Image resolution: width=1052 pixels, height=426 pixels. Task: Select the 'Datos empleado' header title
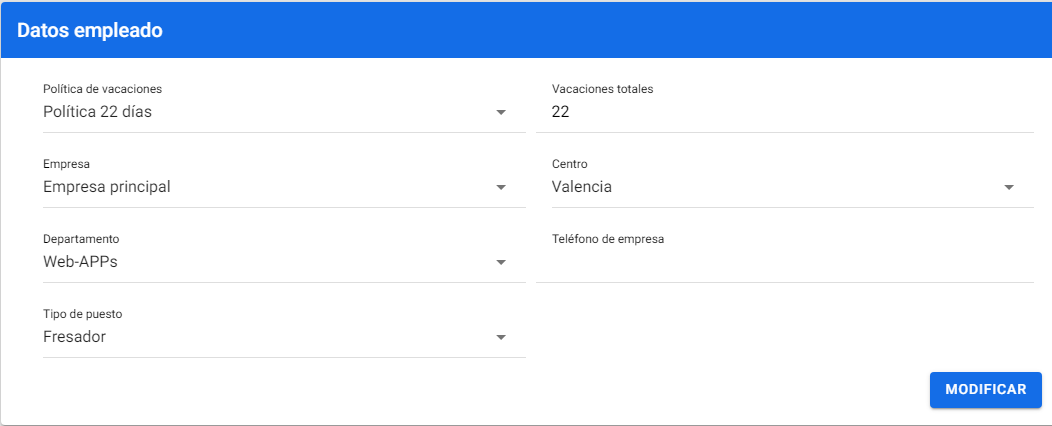point(90,31)
